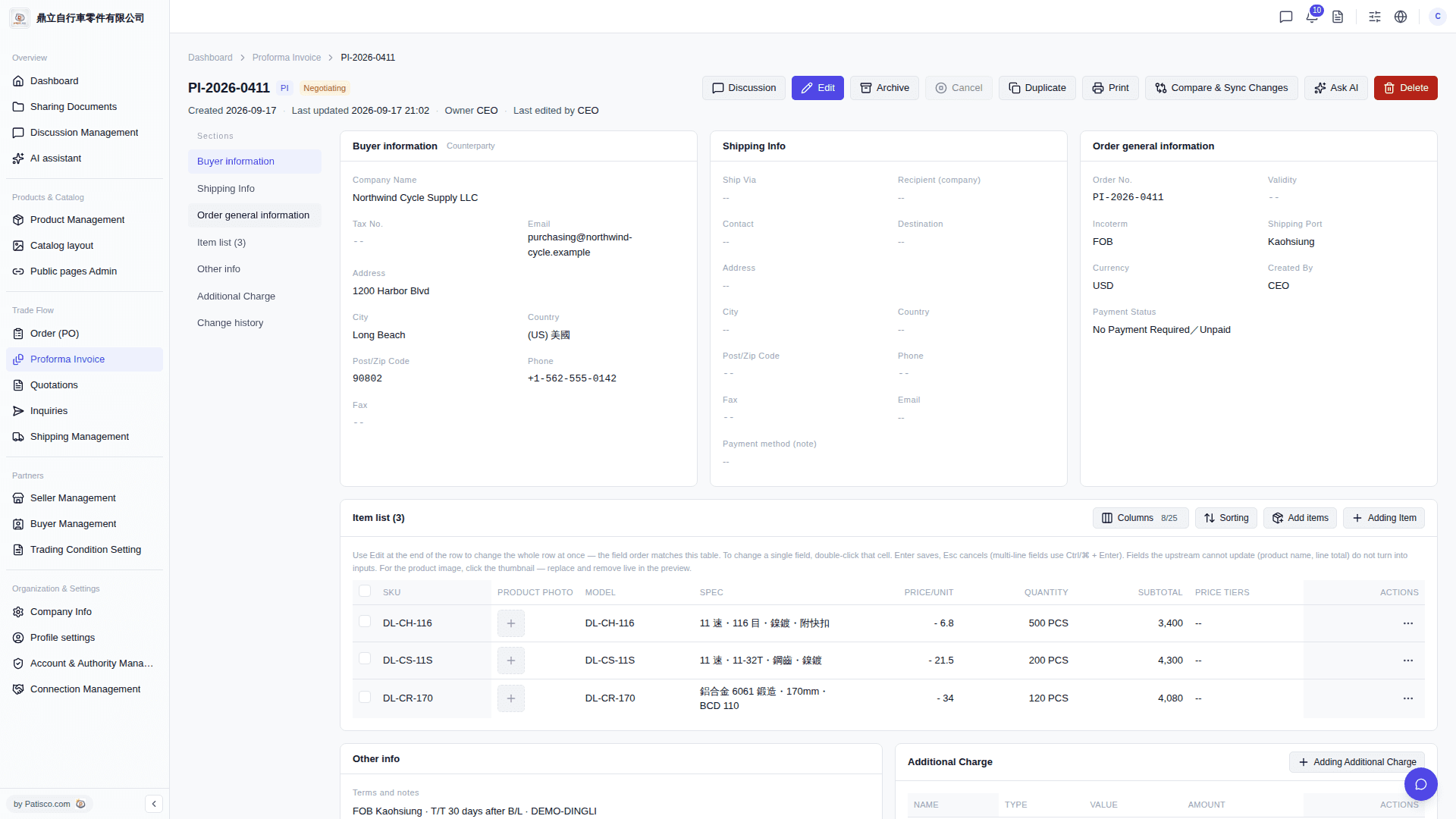Open user avatar C menu

coord(1438,17)
